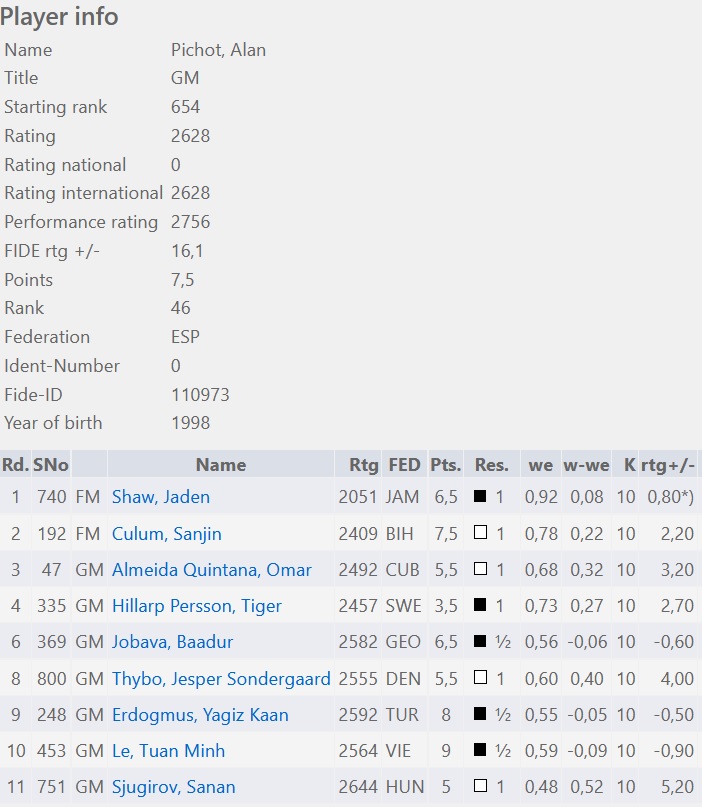Viewport: 702px width, 807px height.
Task: Click the Name column header
Action: (221, 465)
